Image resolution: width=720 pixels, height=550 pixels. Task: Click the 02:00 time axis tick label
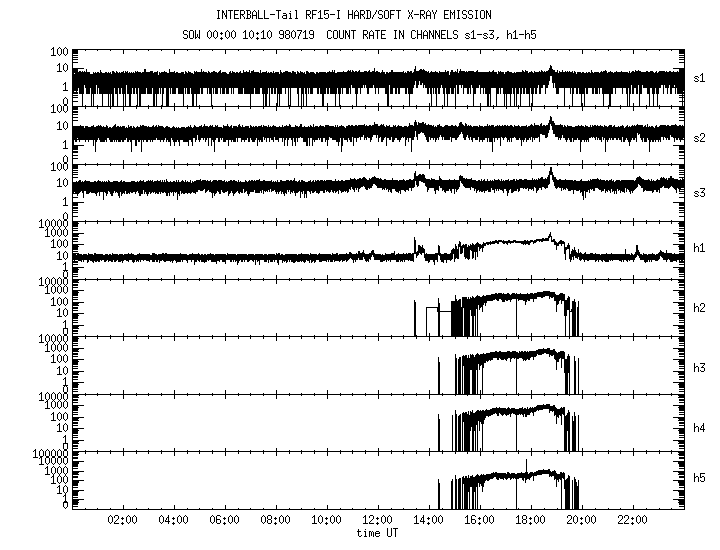click(122, 521)
